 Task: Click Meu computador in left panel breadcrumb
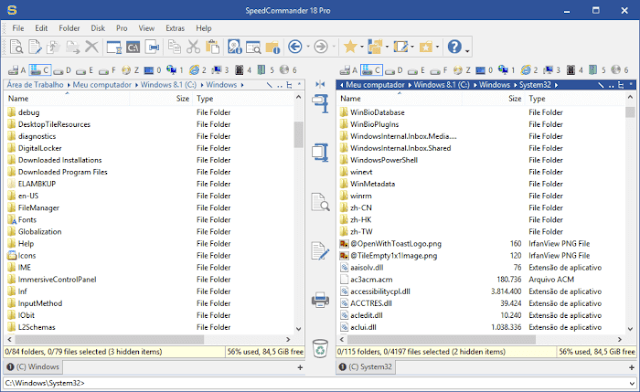(x=102, y=85)
